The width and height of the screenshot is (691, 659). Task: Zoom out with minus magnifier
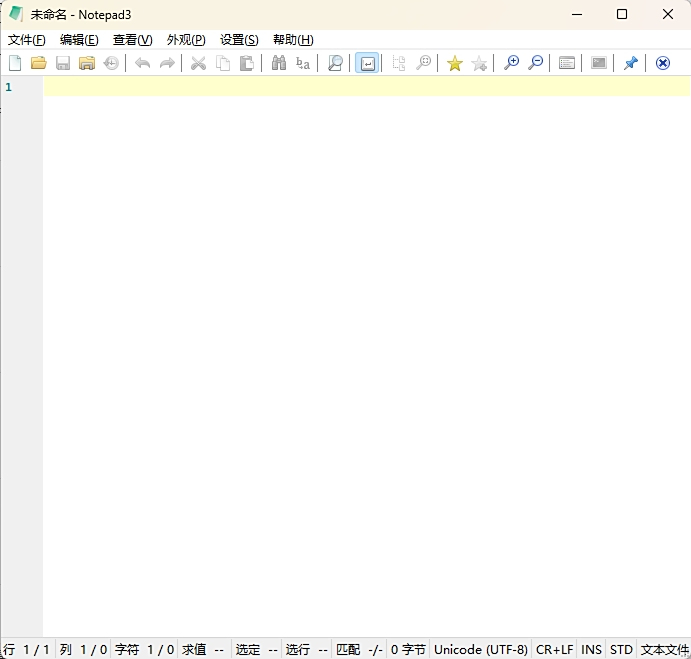[x=535, y=63]
